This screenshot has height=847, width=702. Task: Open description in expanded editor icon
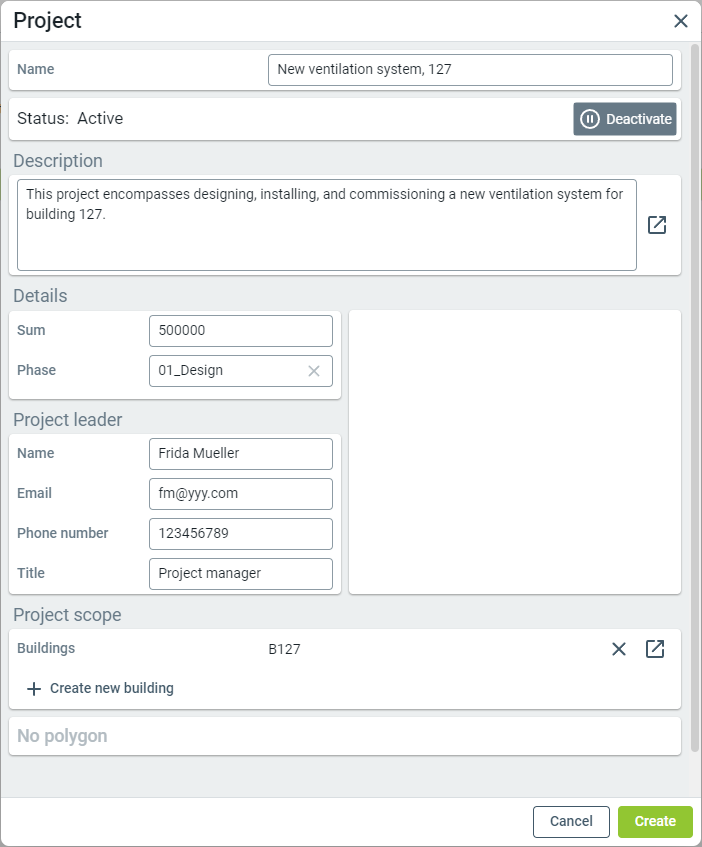(656, 225)
